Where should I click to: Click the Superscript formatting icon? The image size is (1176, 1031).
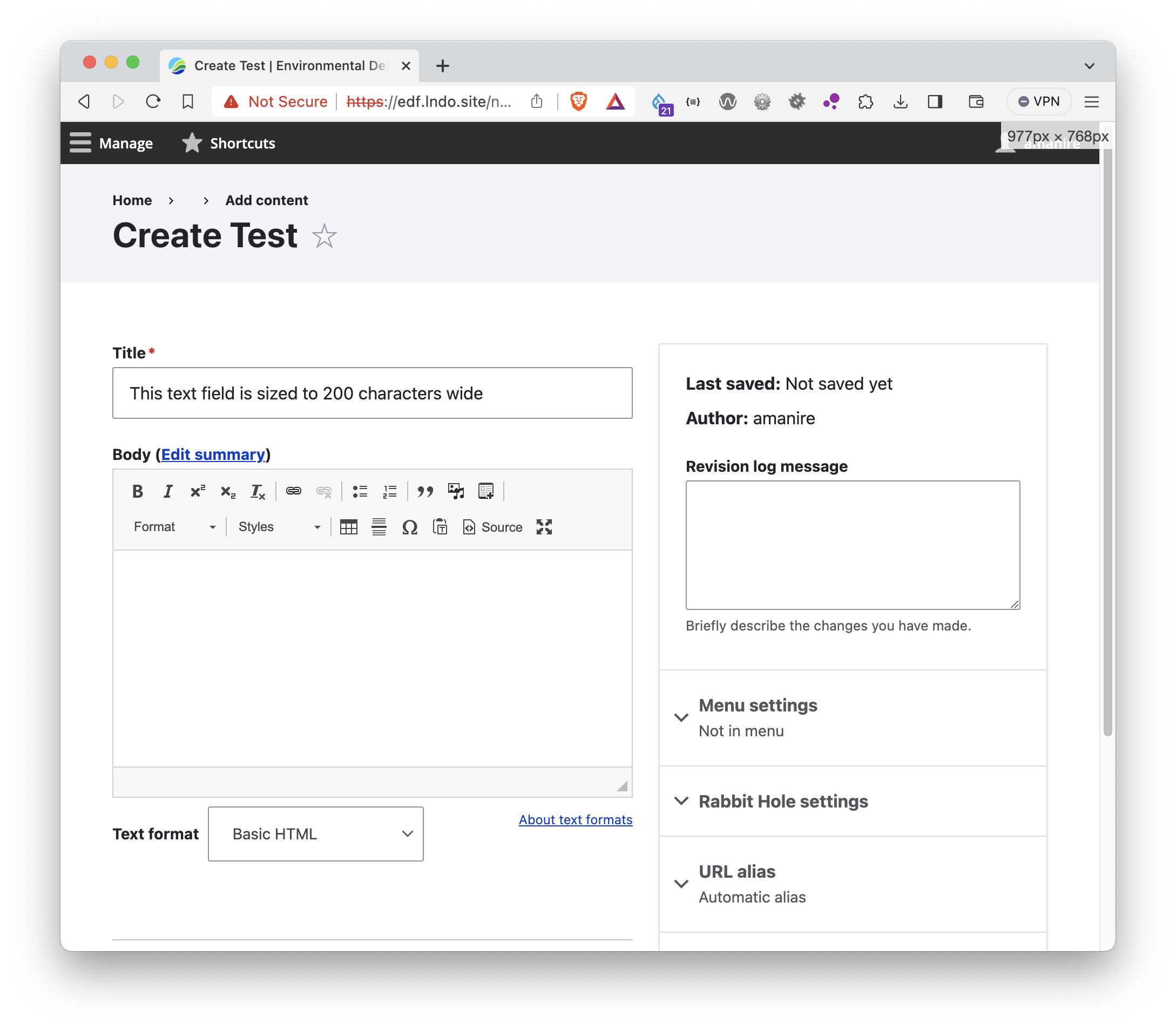pos(198,491)
